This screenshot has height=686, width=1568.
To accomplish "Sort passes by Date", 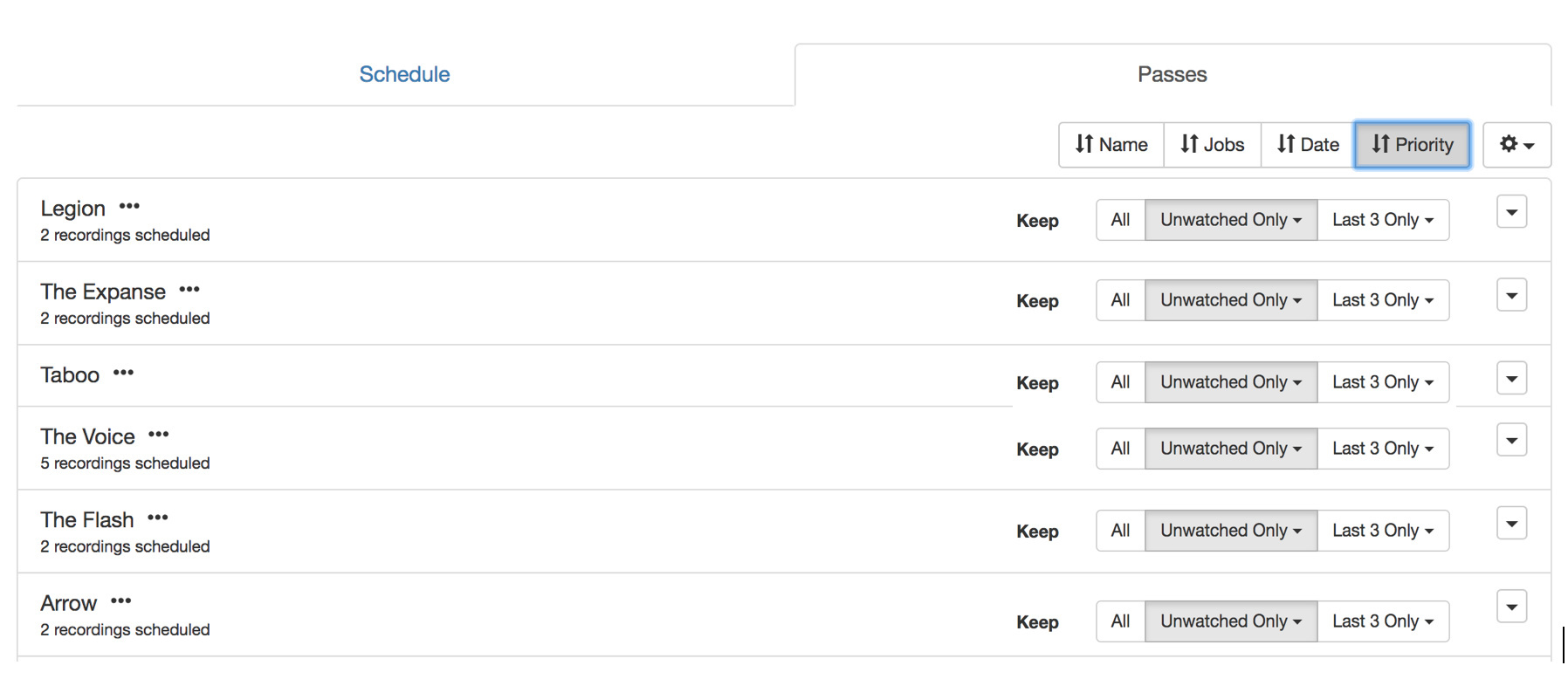I will tap(1307, 145).
